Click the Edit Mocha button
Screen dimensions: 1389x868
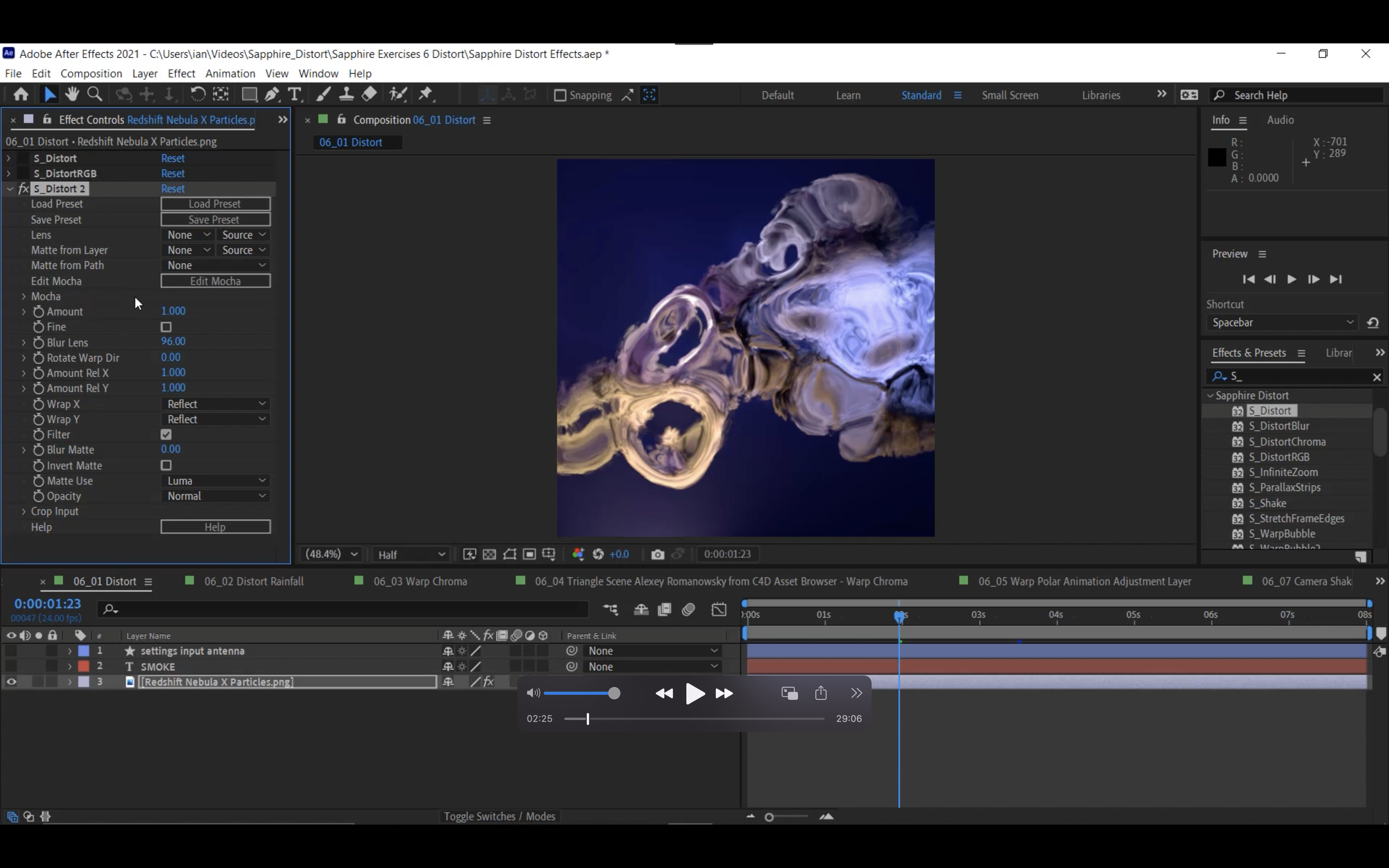tap(215, 281)
